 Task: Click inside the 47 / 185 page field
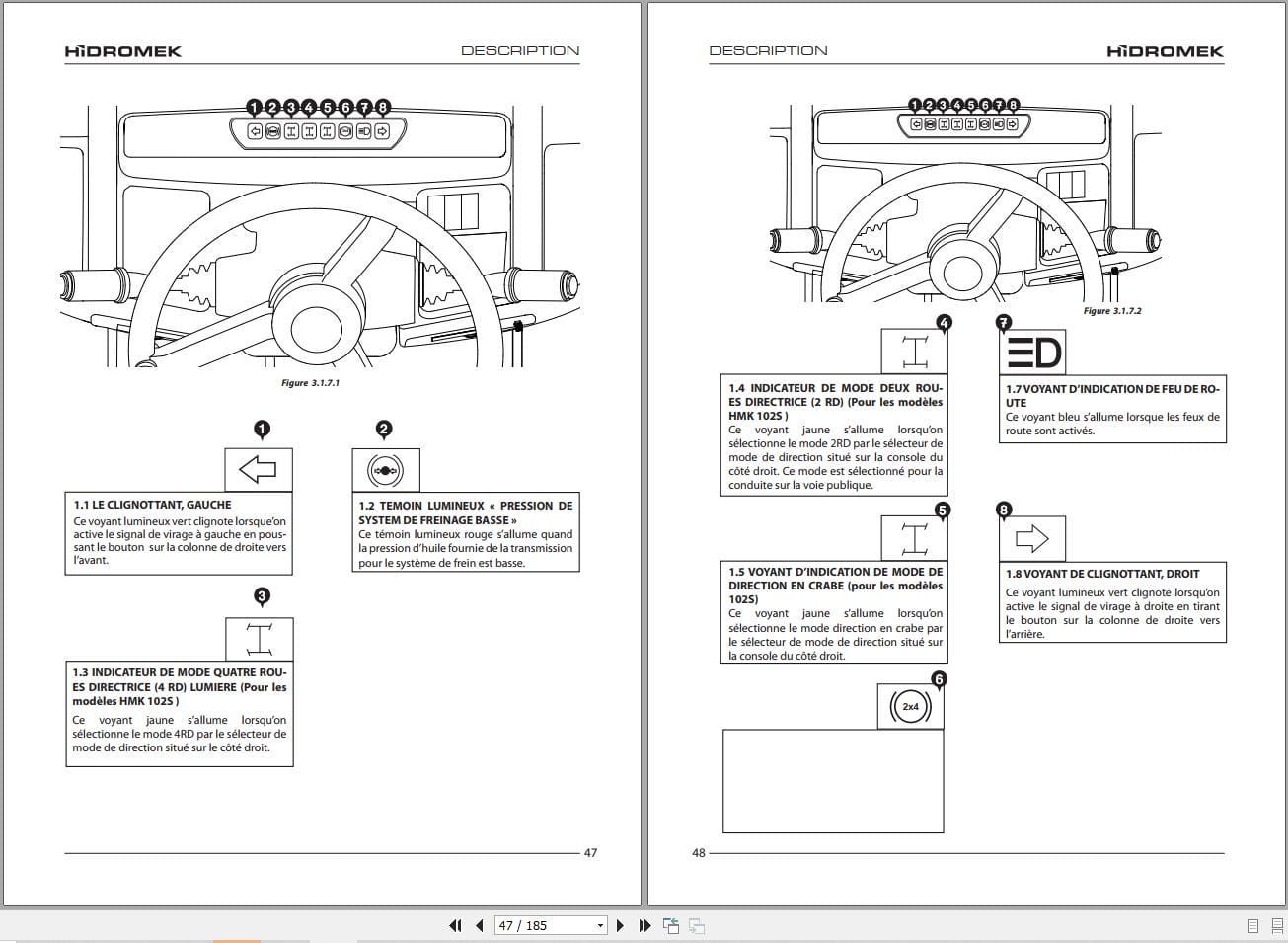point(533,925)
